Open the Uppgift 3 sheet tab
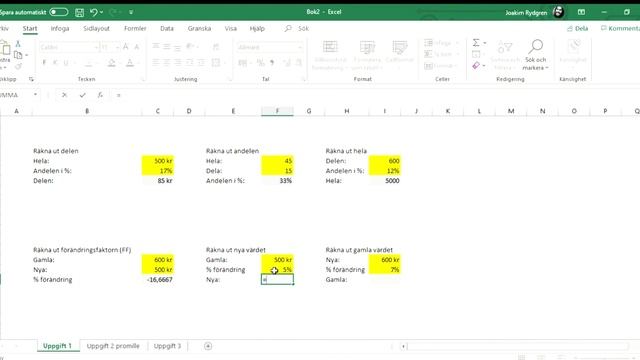The height and width of the screenshot is (360, 640). pos(167,346)
